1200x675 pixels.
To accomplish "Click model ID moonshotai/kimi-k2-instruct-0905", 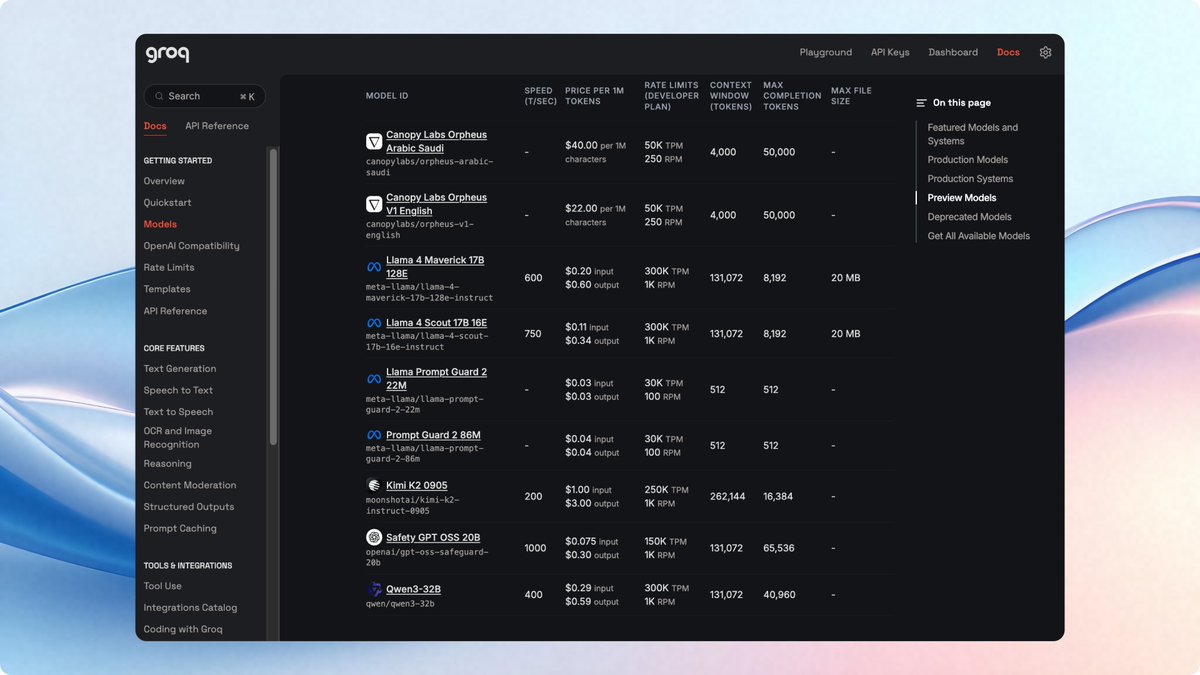I will pyautogui.click(x=413, y=504).
